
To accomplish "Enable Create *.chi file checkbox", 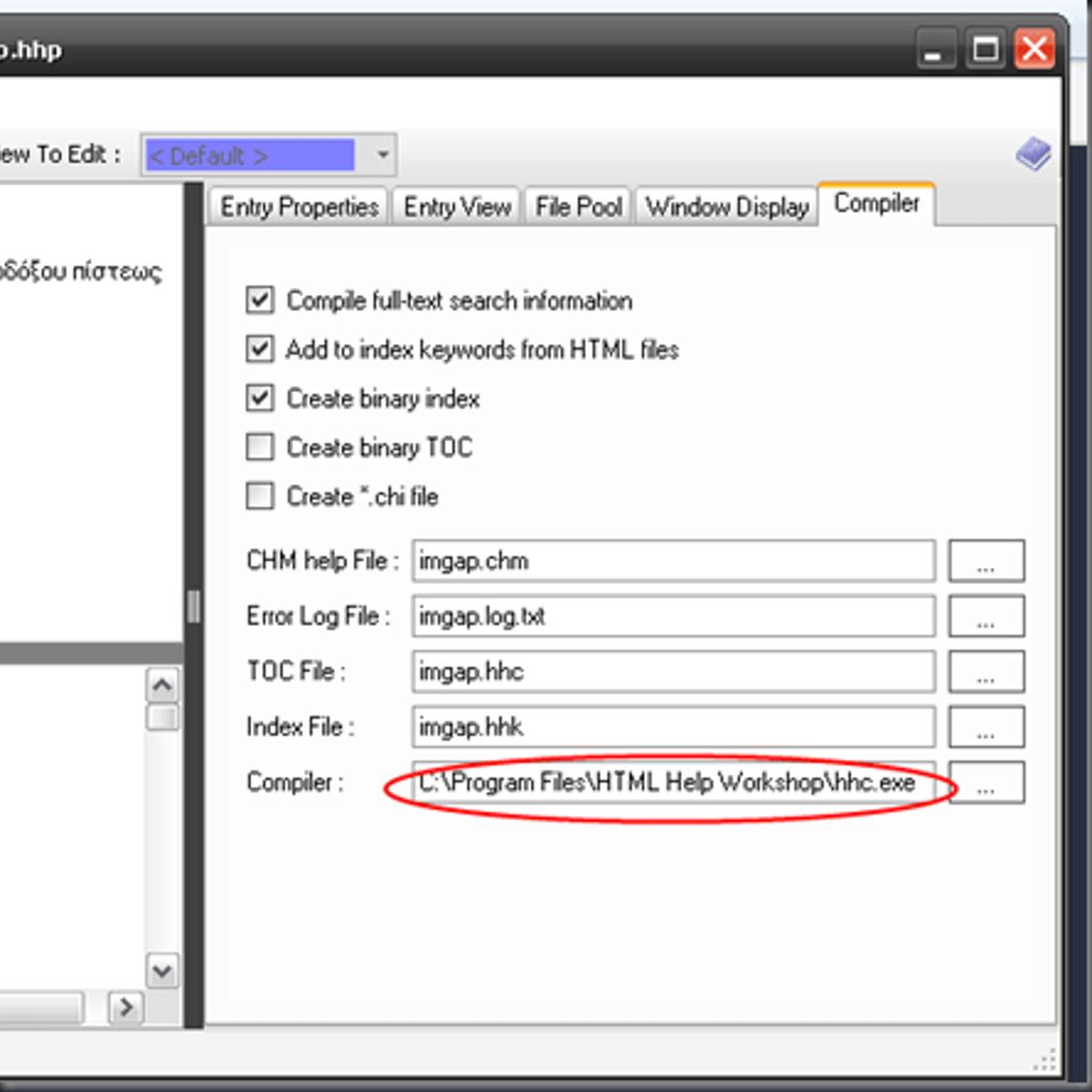I will point(260,496).
